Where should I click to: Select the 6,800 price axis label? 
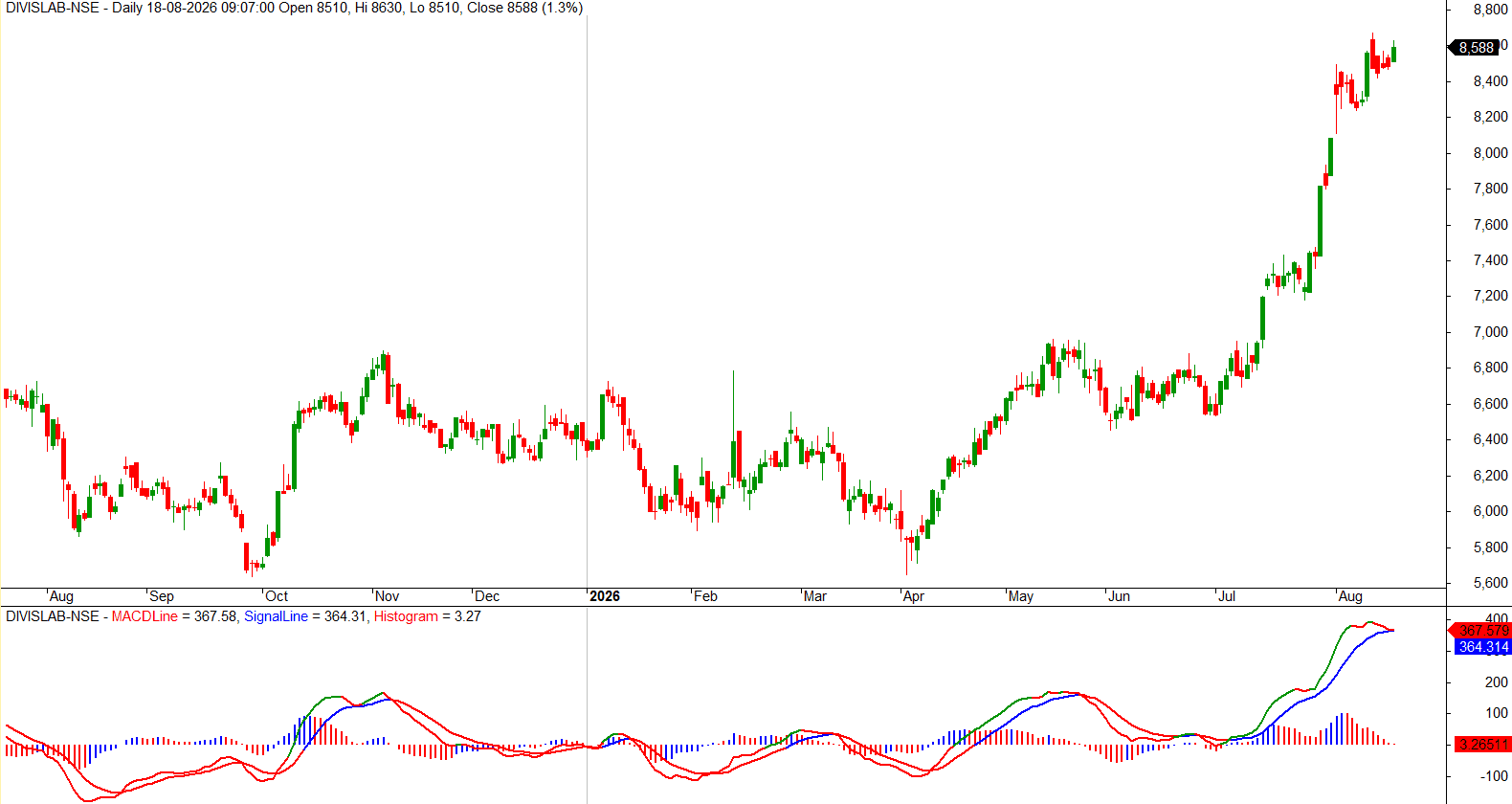tap(1491, 368)
